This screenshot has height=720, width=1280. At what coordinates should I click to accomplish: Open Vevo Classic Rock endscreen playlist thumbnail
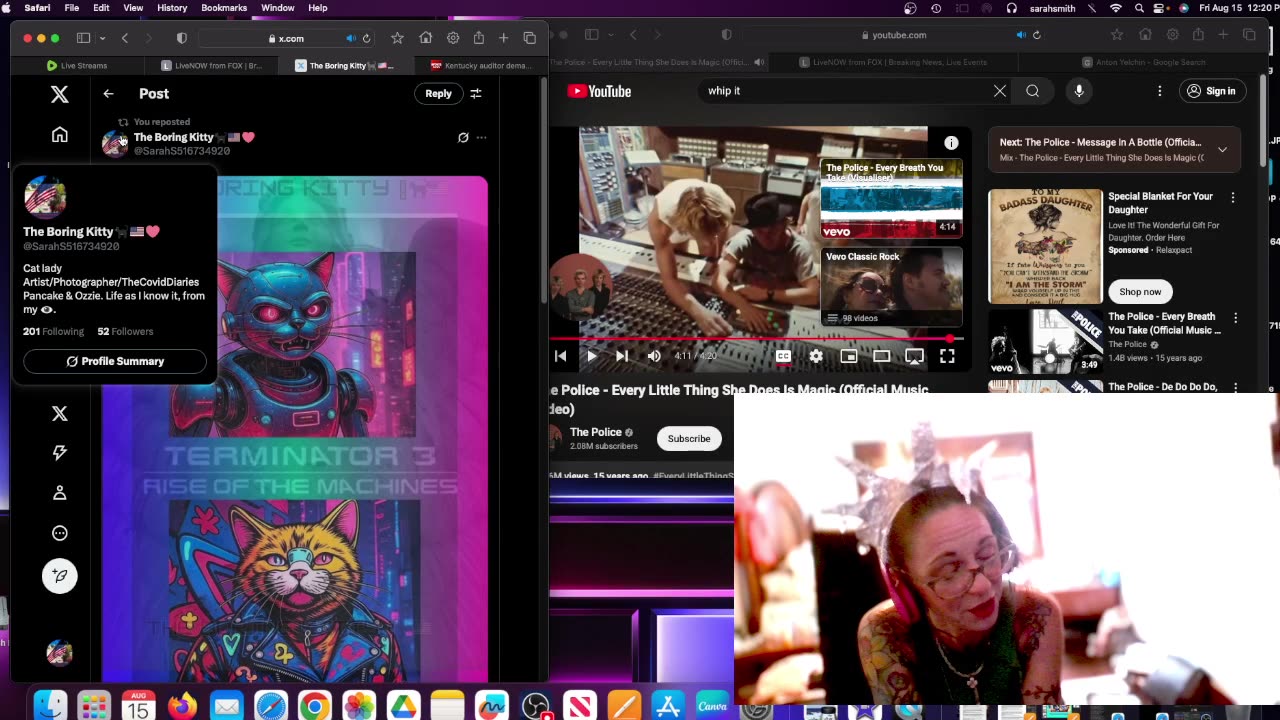(891, 287)
